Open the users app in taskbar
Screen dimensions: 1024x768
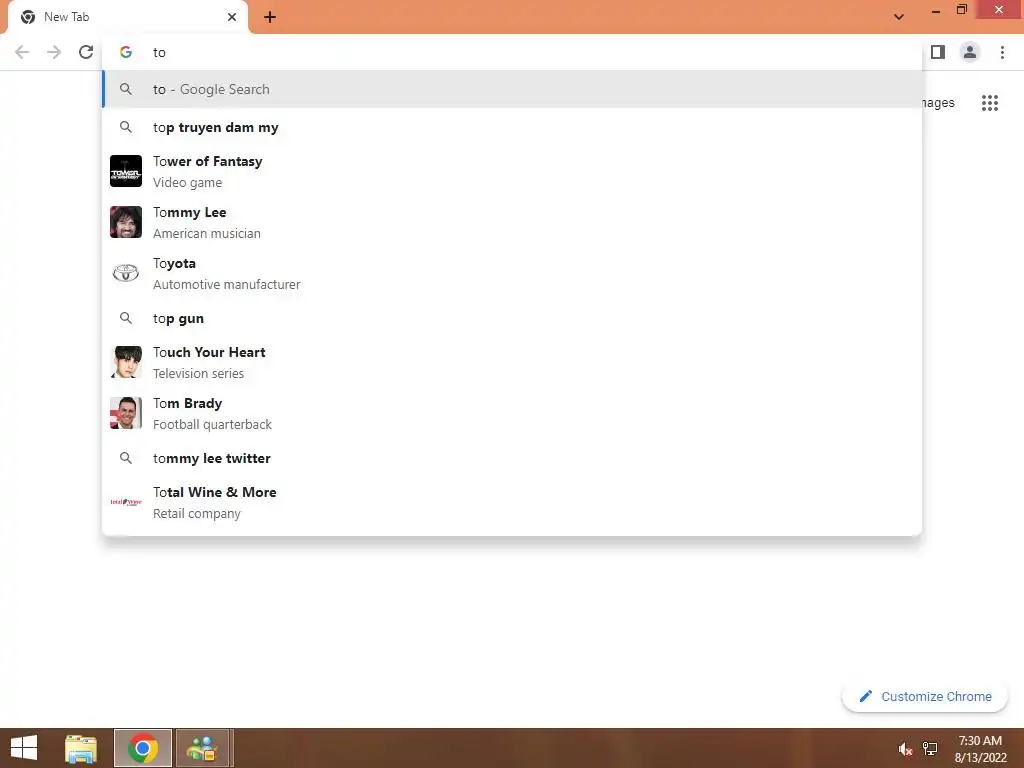pos(202,748)
